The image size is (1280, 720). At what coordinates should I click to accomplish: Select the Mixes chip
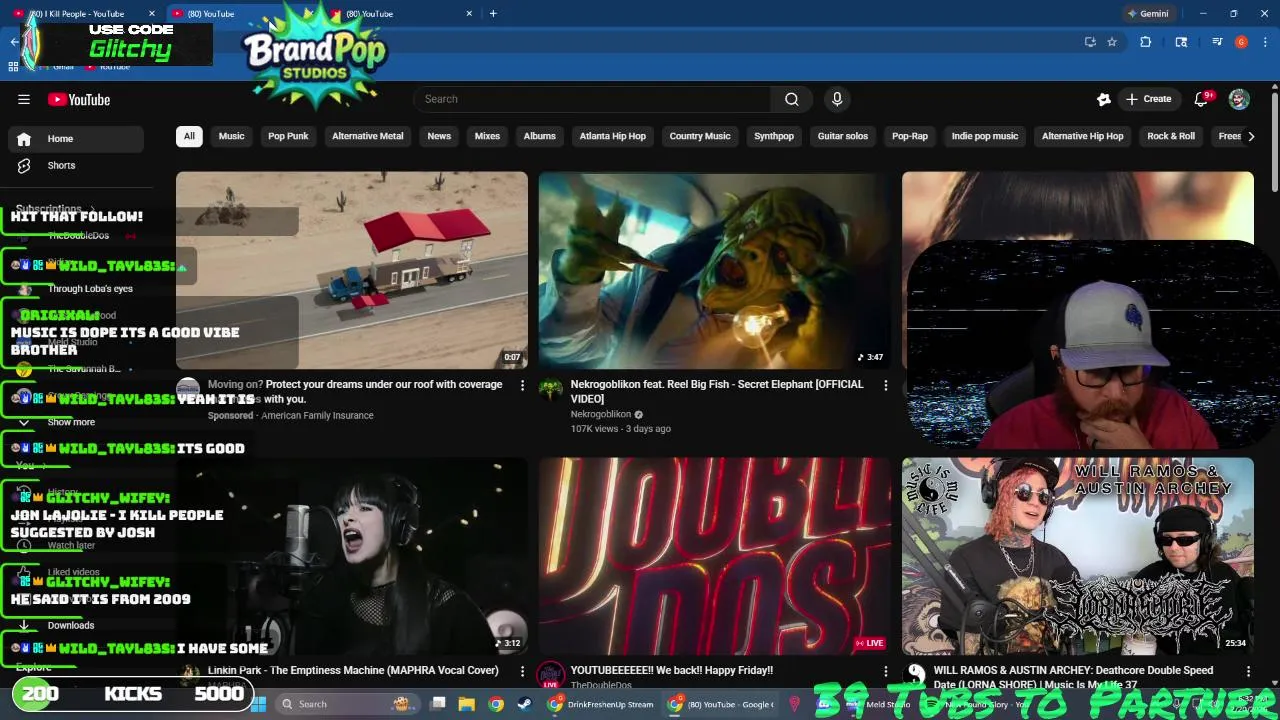click(487, 136)
